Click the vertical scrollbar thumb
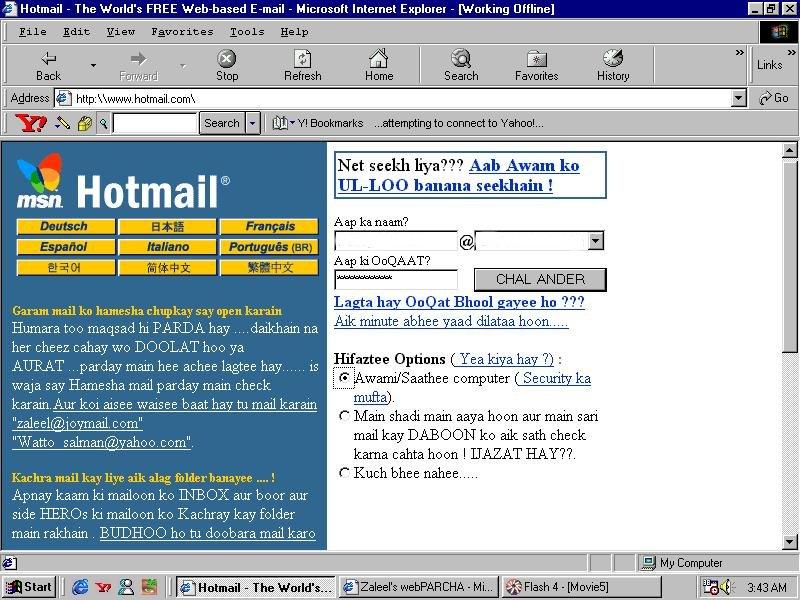800x600 pixels. (x=789, y=255)
